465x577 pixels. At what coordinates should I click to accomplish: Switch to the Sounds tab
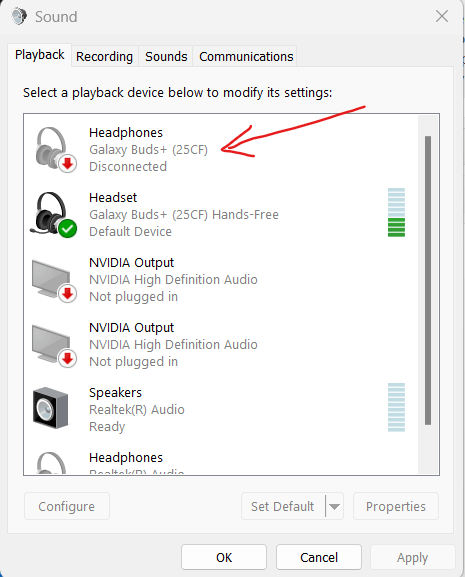166,56
